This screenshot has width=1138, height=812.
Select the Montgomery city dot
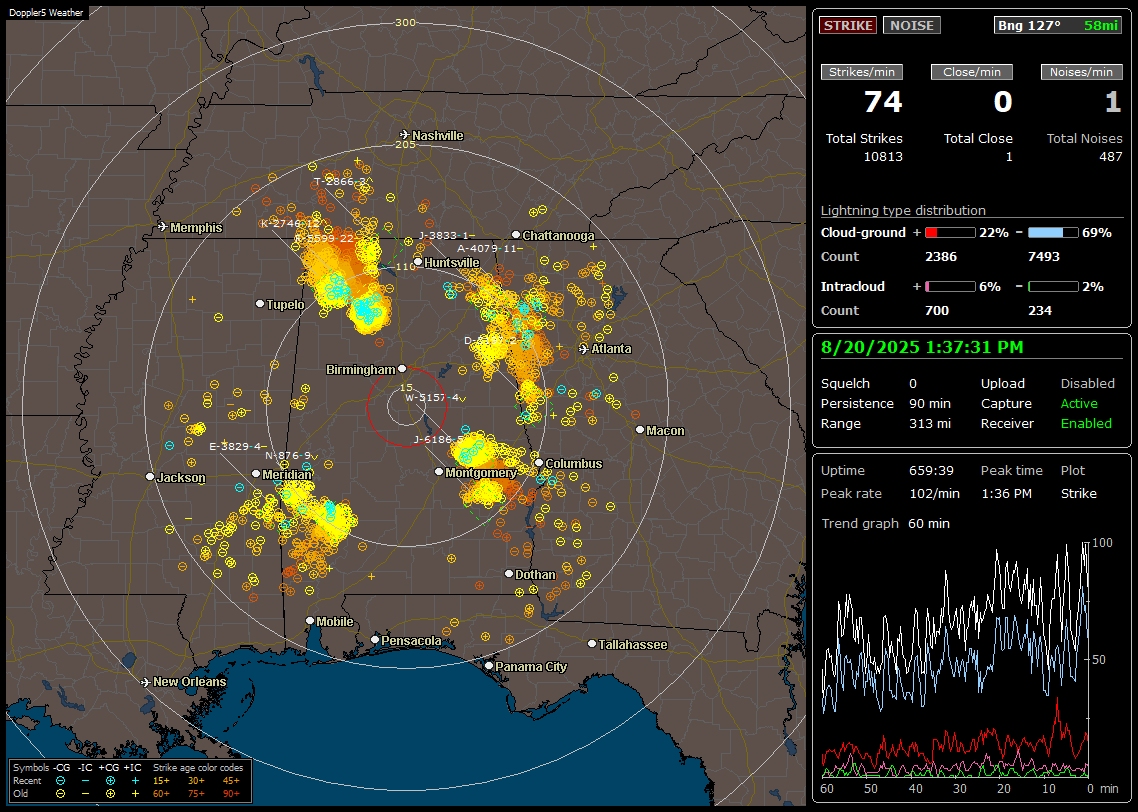click(x=439, y=472)
